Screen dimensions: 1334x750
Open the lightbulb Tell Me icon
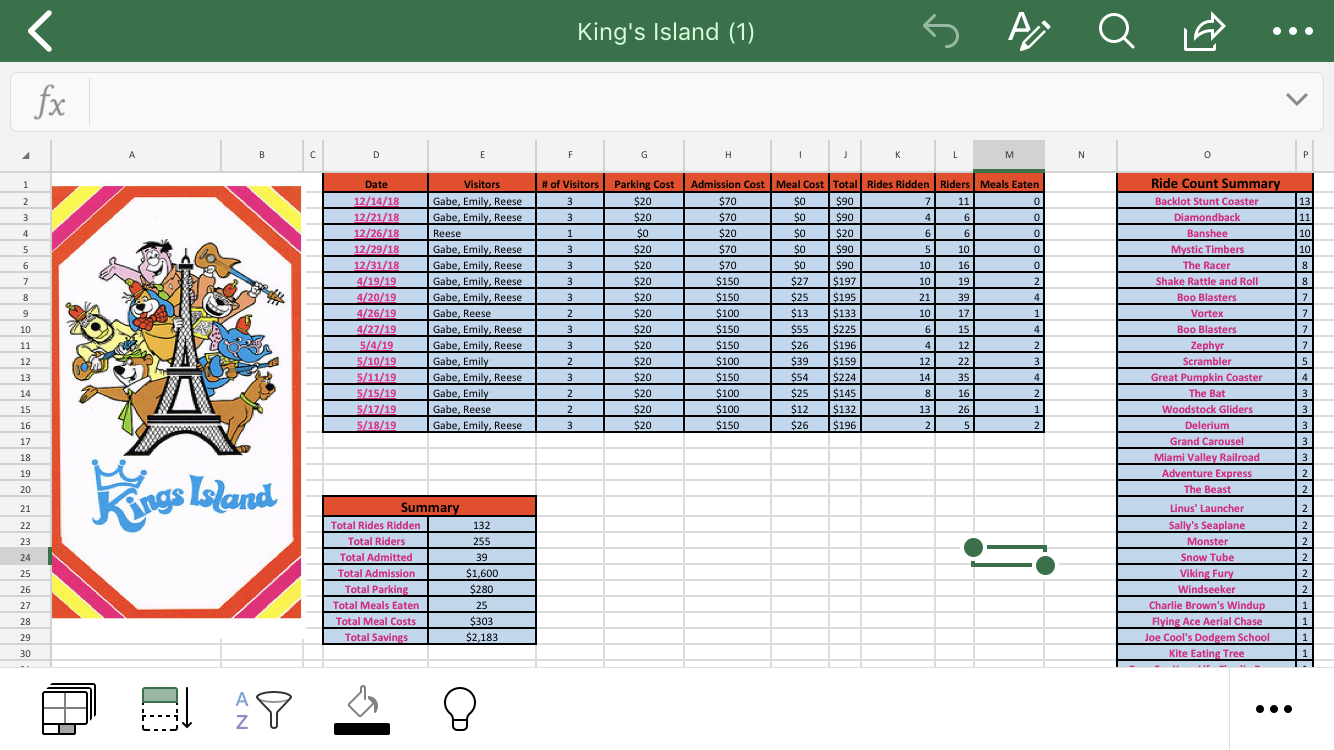(459, 708)
